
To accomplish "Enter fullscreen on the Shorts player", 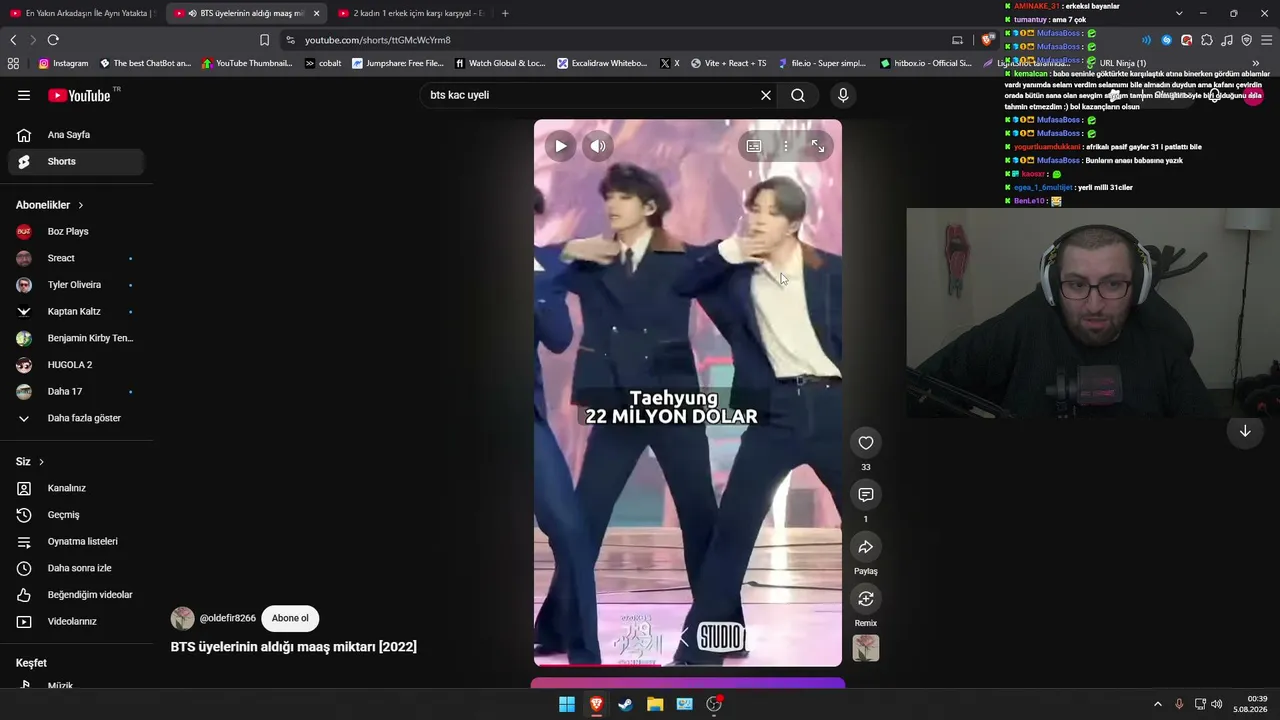I will point(818,146).
